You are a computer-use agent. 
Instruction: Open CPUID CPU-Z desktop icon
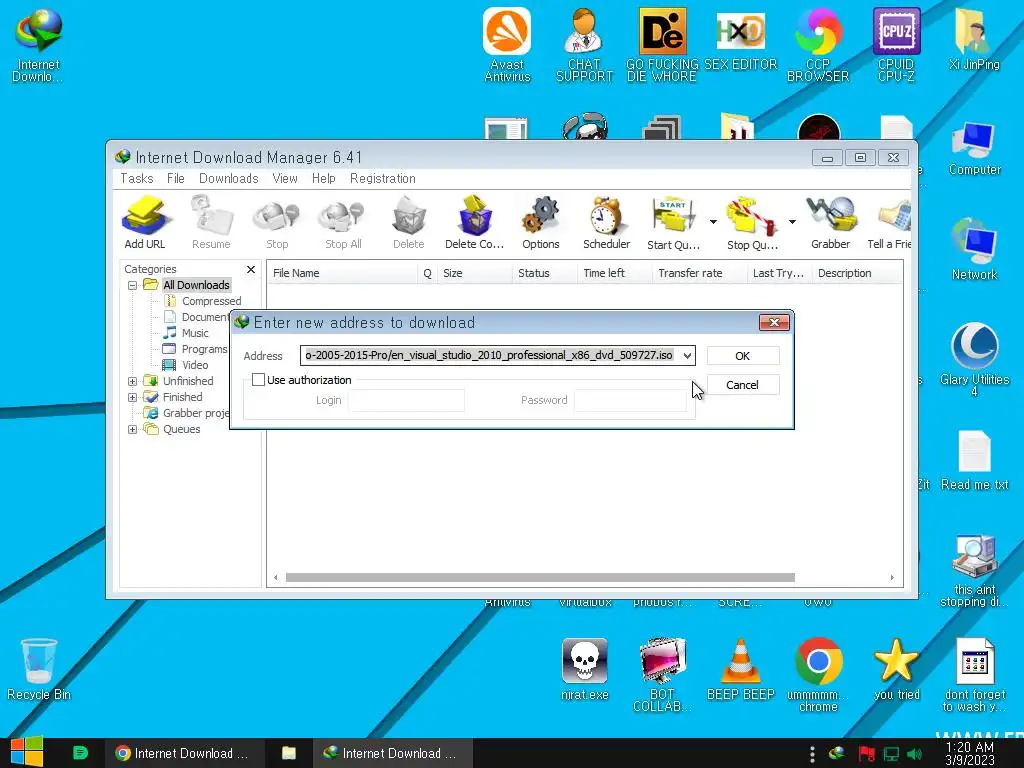coord(897,44)
